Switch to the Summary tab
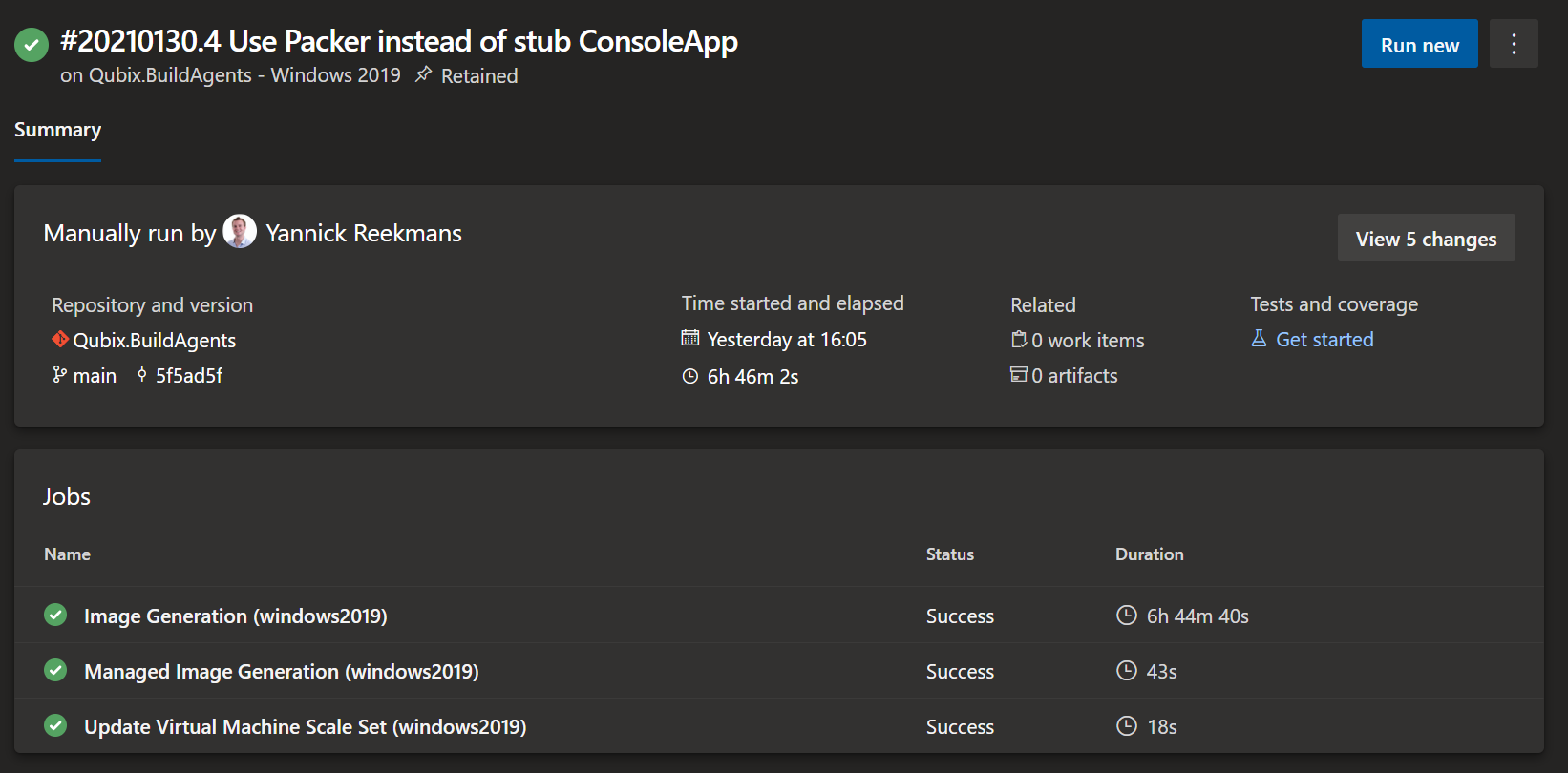The height and width of the screenshot is (773, 1568). 57,130
